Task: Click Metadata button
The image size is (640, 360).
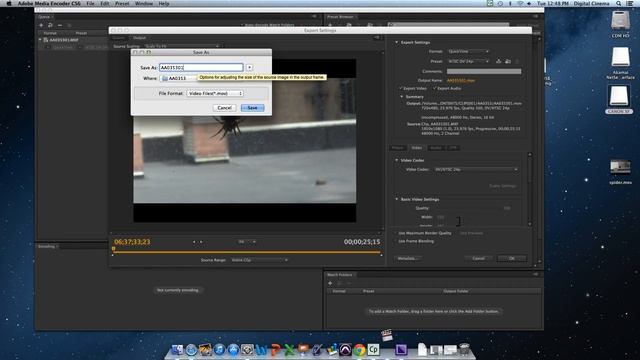Action: [x=408, y=258]
